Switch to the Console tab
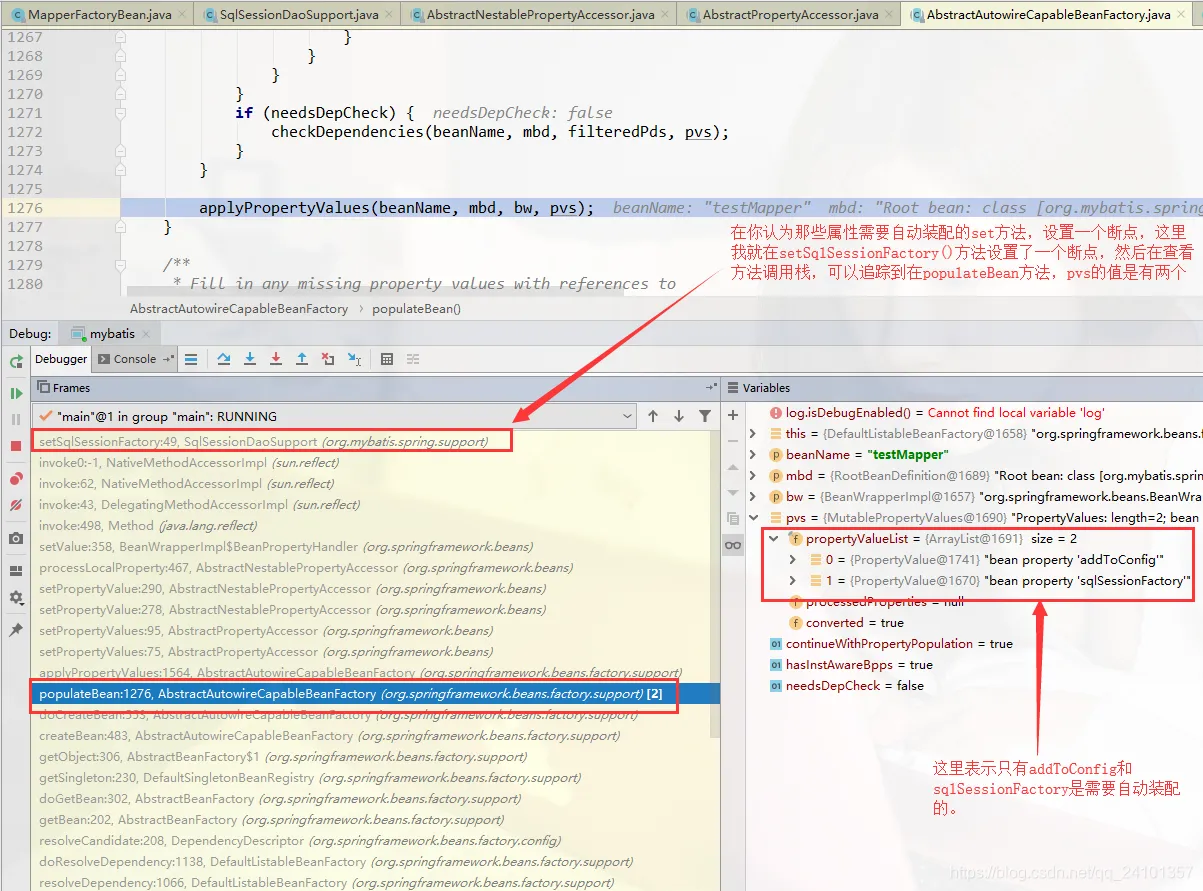The width and height of the screenshot is (1203, 891). click(134, 359)
